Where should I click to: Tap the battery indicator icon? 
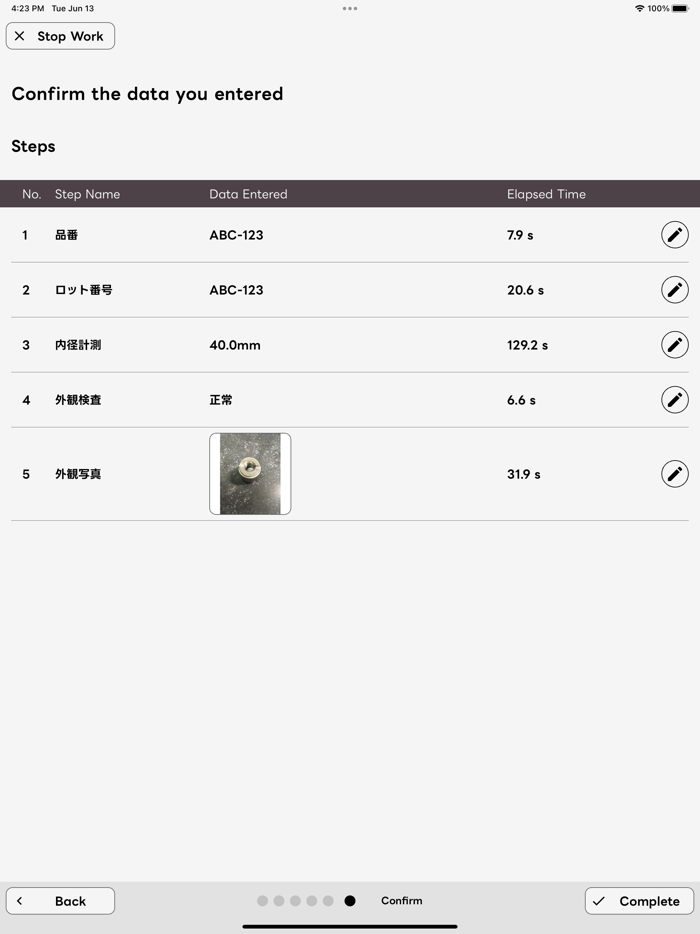coord(681,8)
